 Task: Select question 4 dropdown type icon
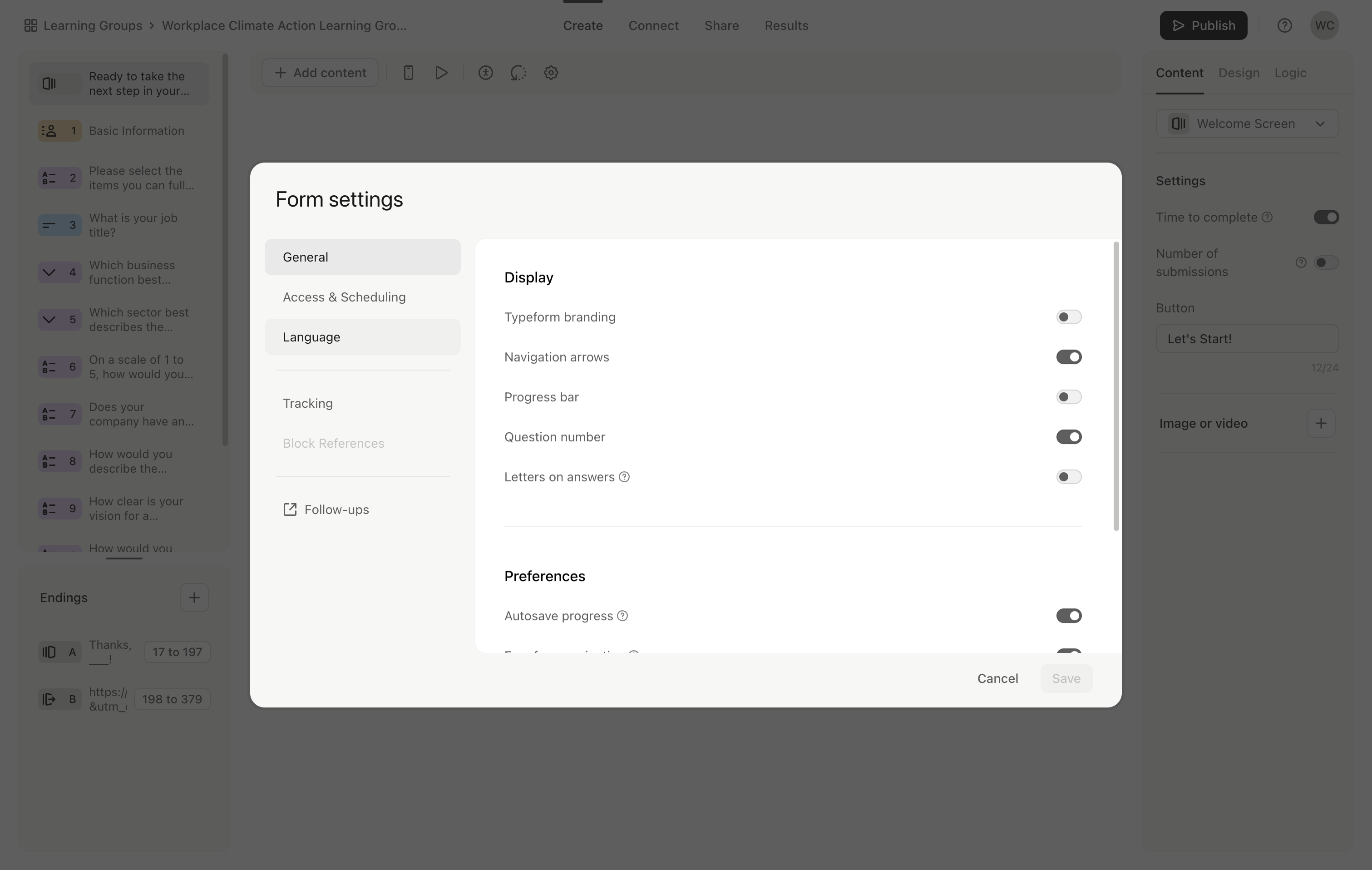click(49, 272)
